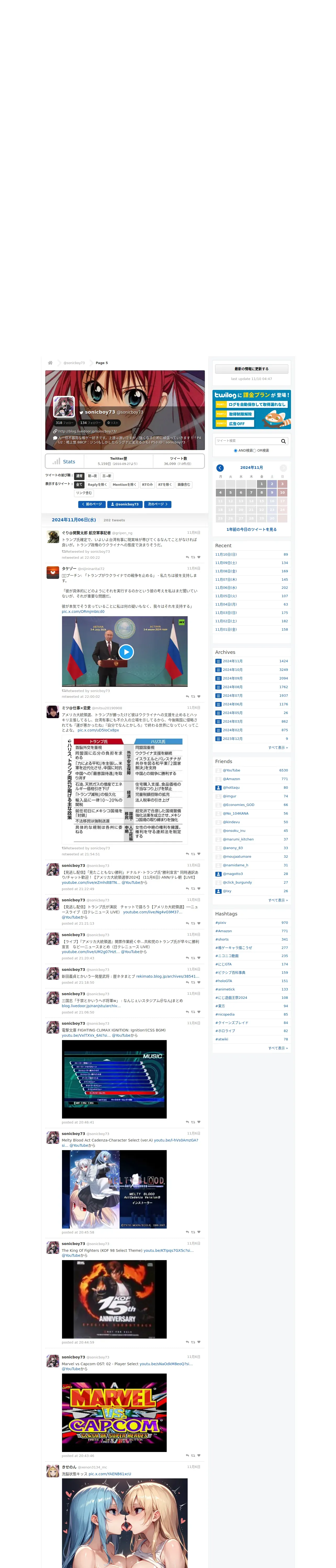Enable the RTのみ filter
Screen dimensions: 336x1568
point(148,485)
